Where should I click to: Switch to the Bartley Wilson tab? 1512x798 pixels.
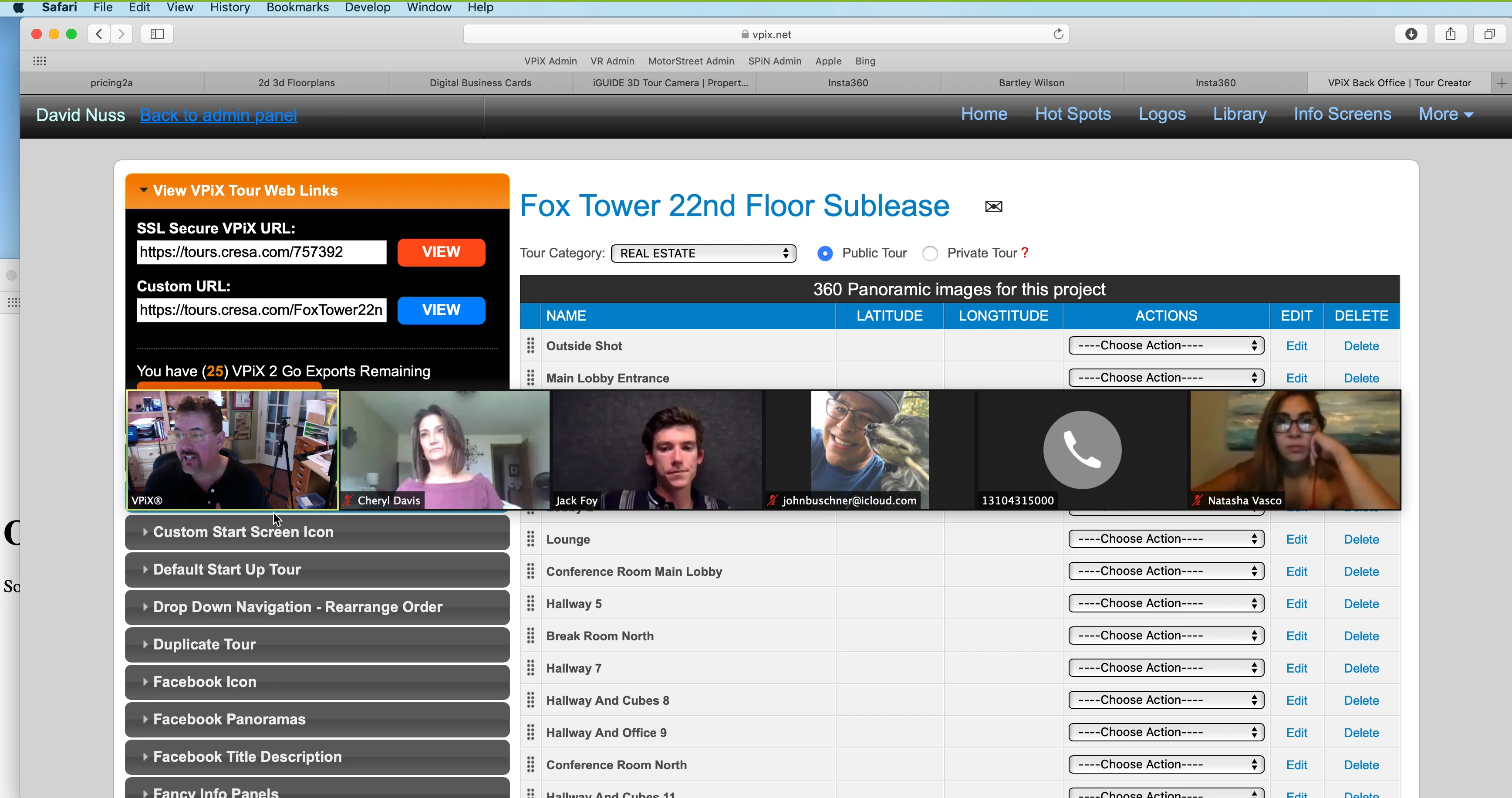1031,83
